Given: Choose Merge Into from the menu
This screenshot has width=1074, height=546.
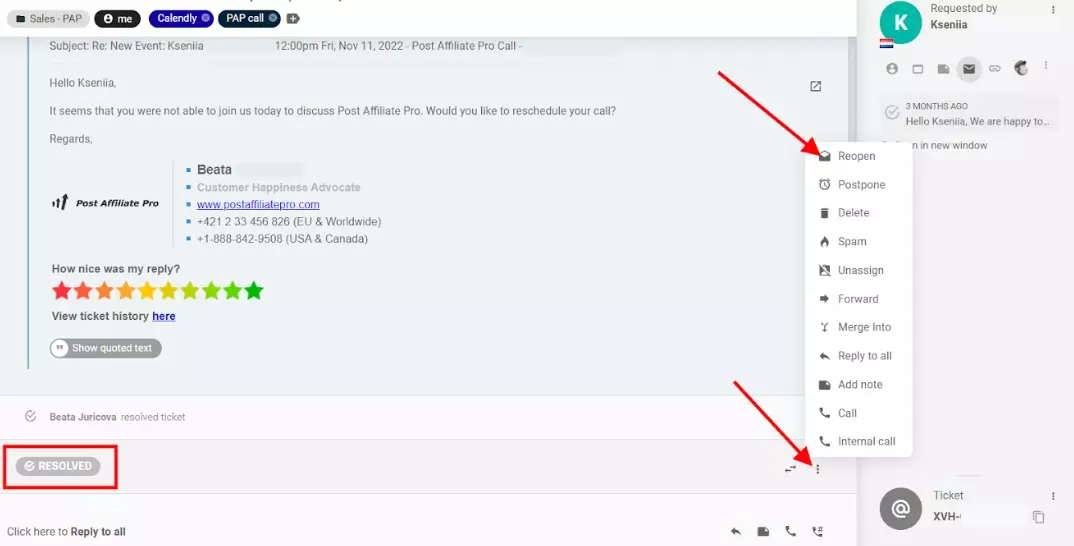Looking at the screenshot, I should (864, 327).
